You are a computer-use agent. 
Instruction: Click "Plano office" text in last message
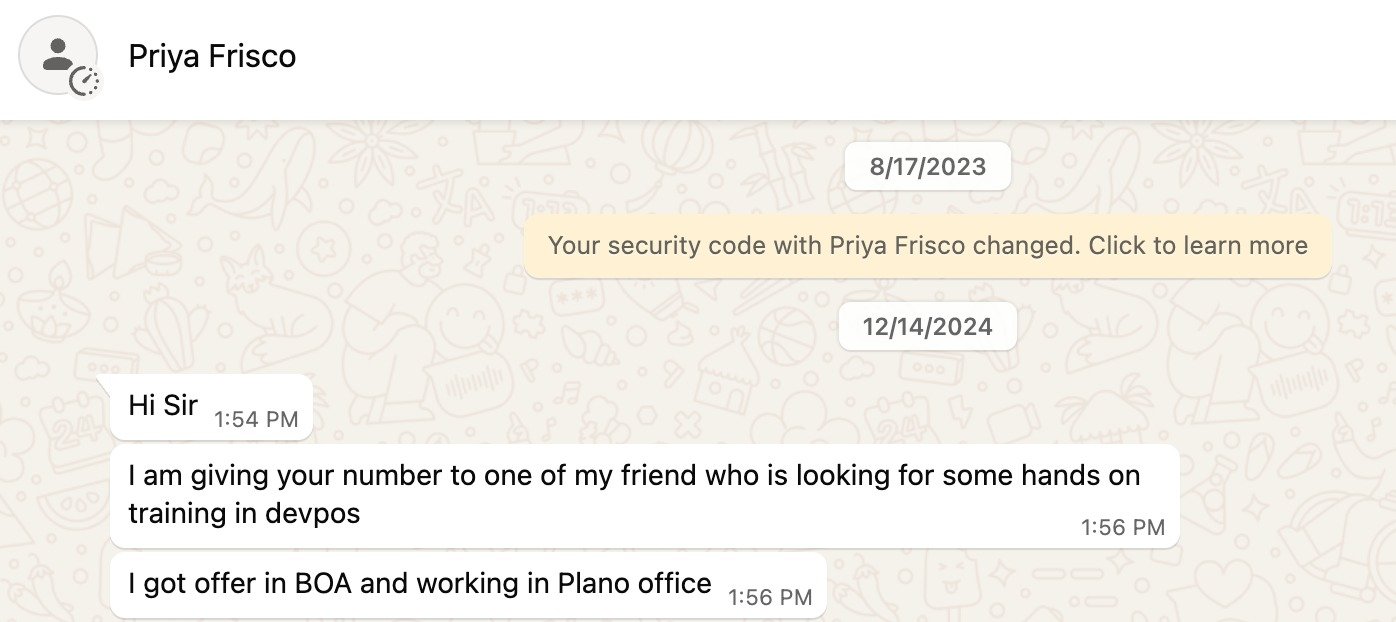pos(635,583)
